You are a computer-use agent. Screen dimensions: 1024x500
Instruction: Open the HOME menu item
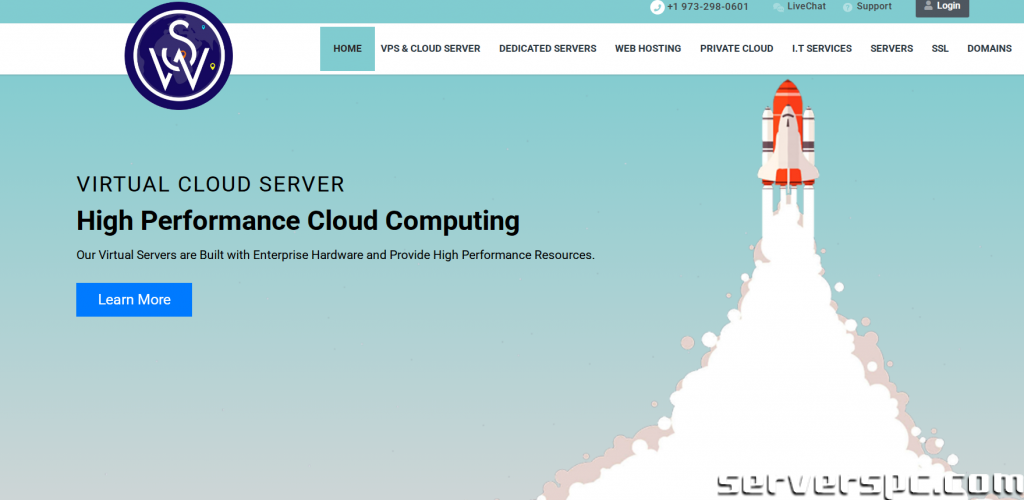[x=347, y=48]
